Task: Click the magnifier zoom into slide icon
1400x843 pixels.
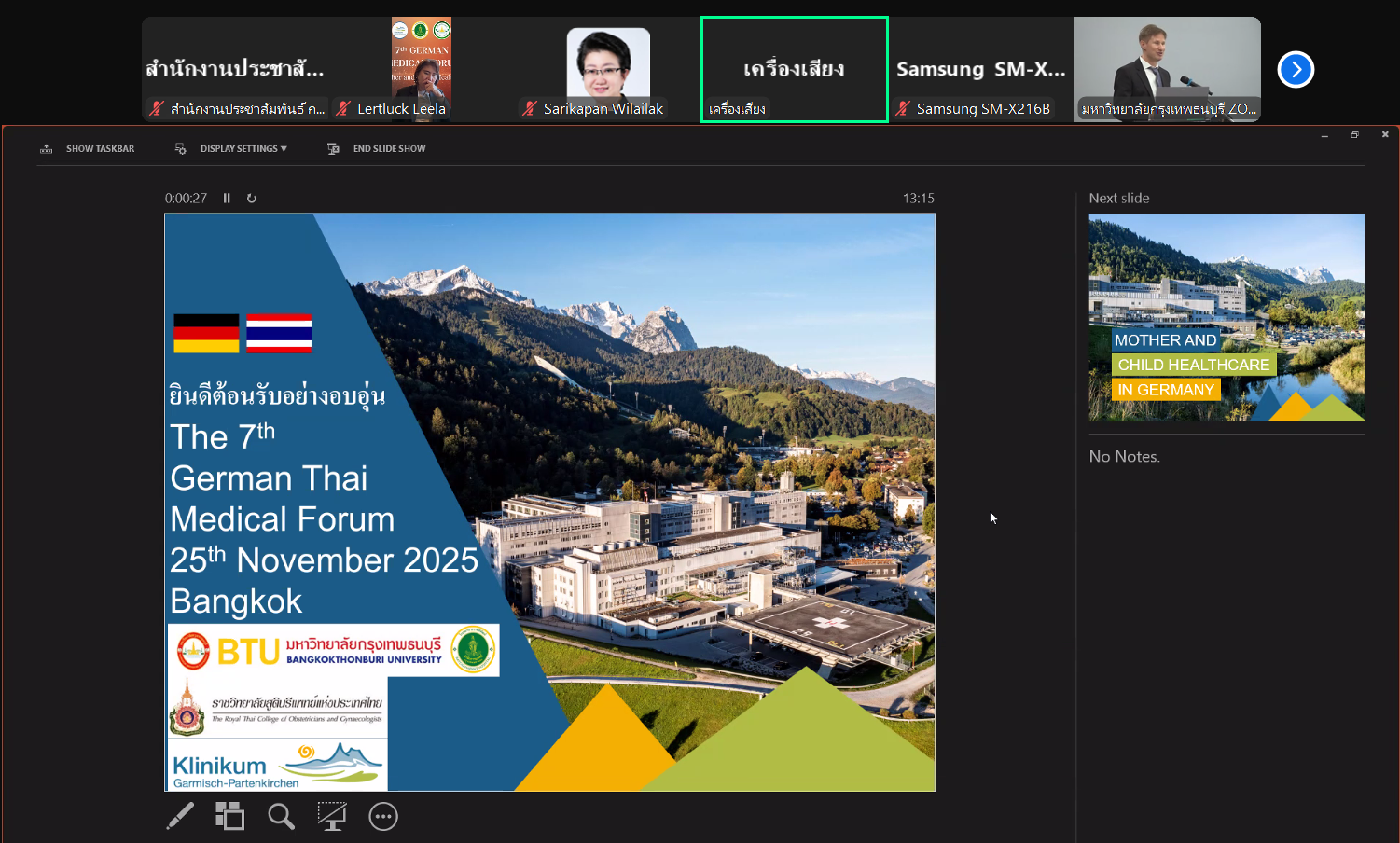Action: tap(281, 816)
